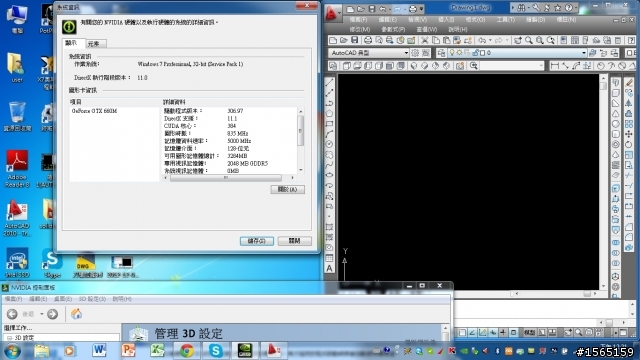Toggle the layer lock padlock icon
Viewport: 640px width, 360px height.
[x=476, y=53]
